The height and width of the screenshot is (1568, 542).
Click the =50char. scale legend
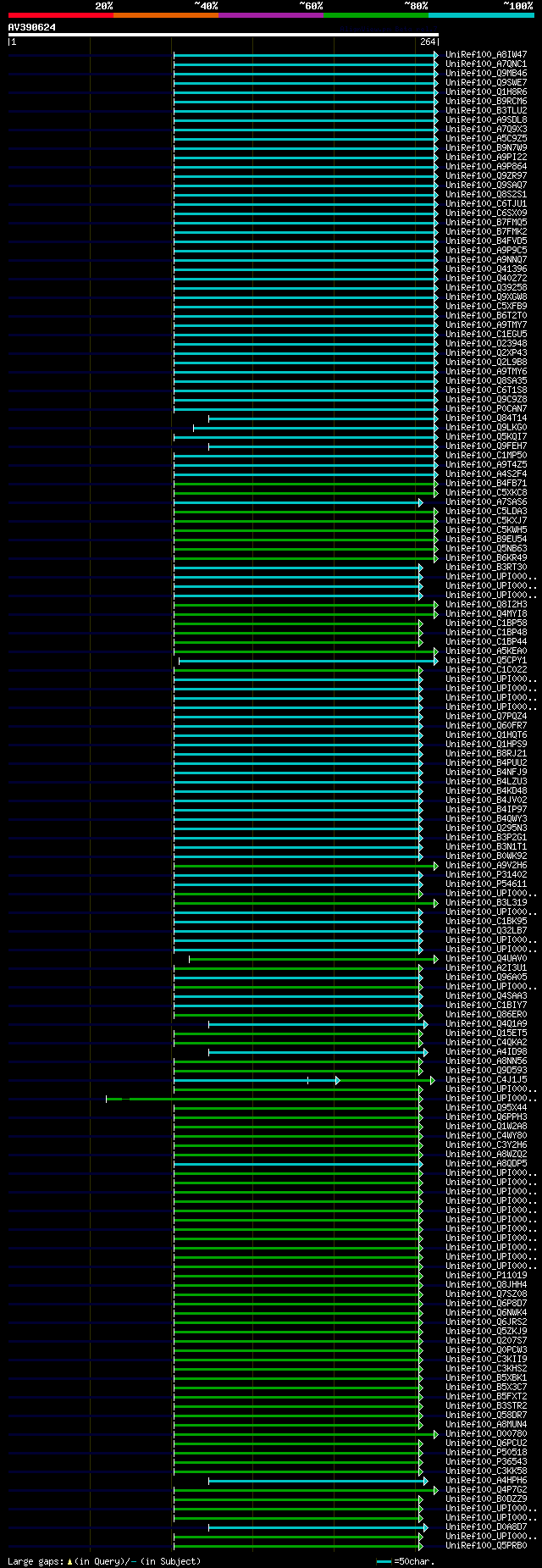(x=405, y=1560)
